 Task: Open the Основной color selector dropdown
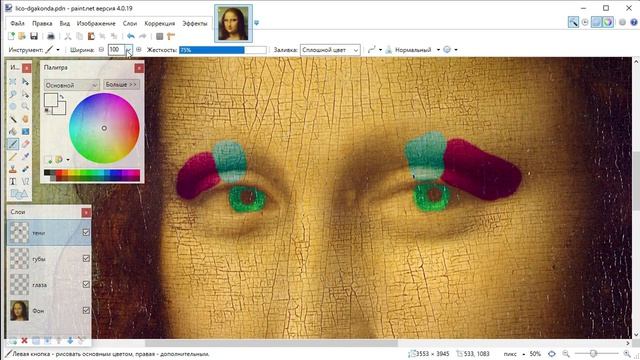71,85
